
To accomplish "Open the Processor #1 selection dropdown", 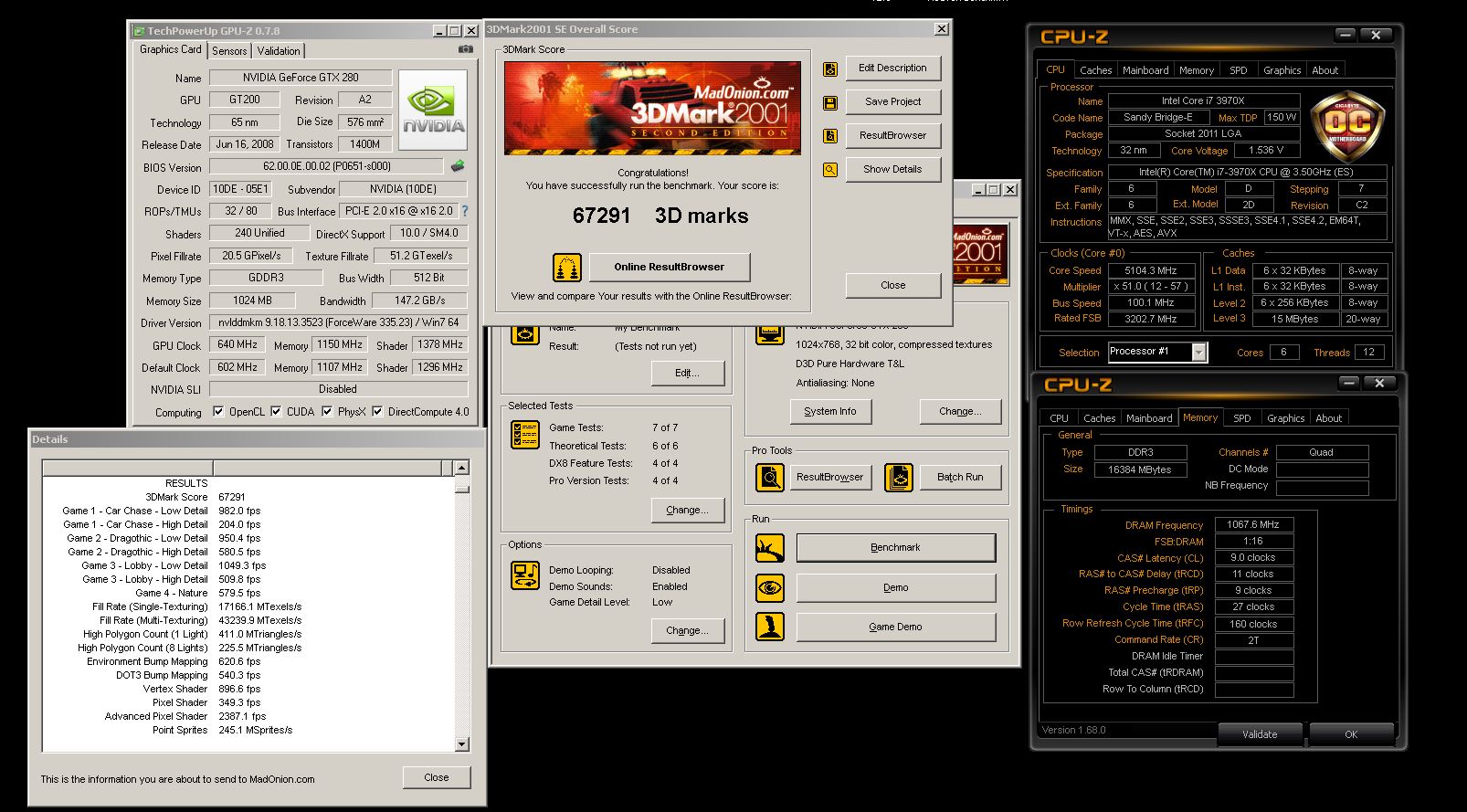I will click(x=1198, y=352).
